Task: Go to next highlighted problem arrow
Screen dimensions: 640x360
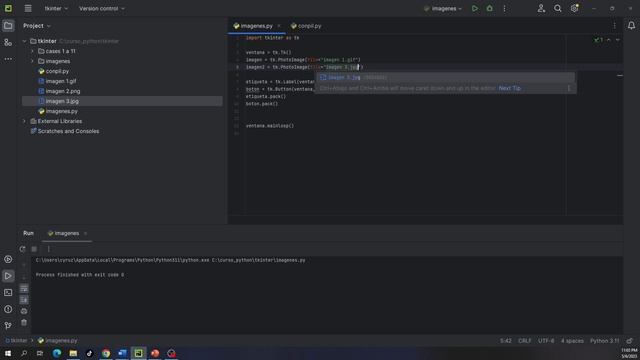Action: [618, 40]
